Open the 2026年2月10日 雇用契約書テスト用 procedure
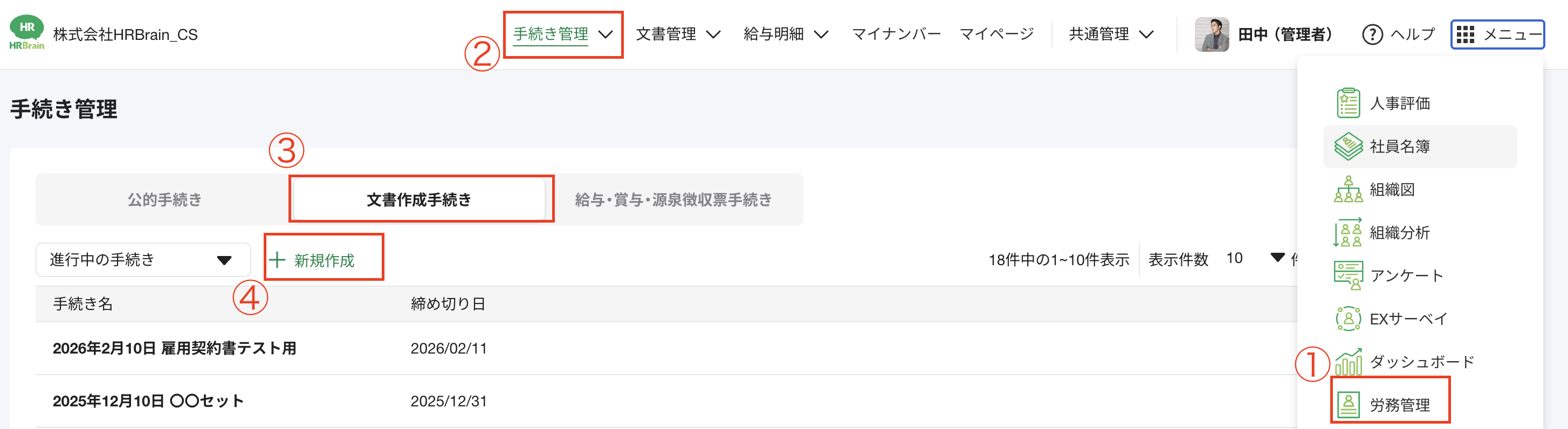Screen dimensions: 1568x429 [x=174, y=349]
